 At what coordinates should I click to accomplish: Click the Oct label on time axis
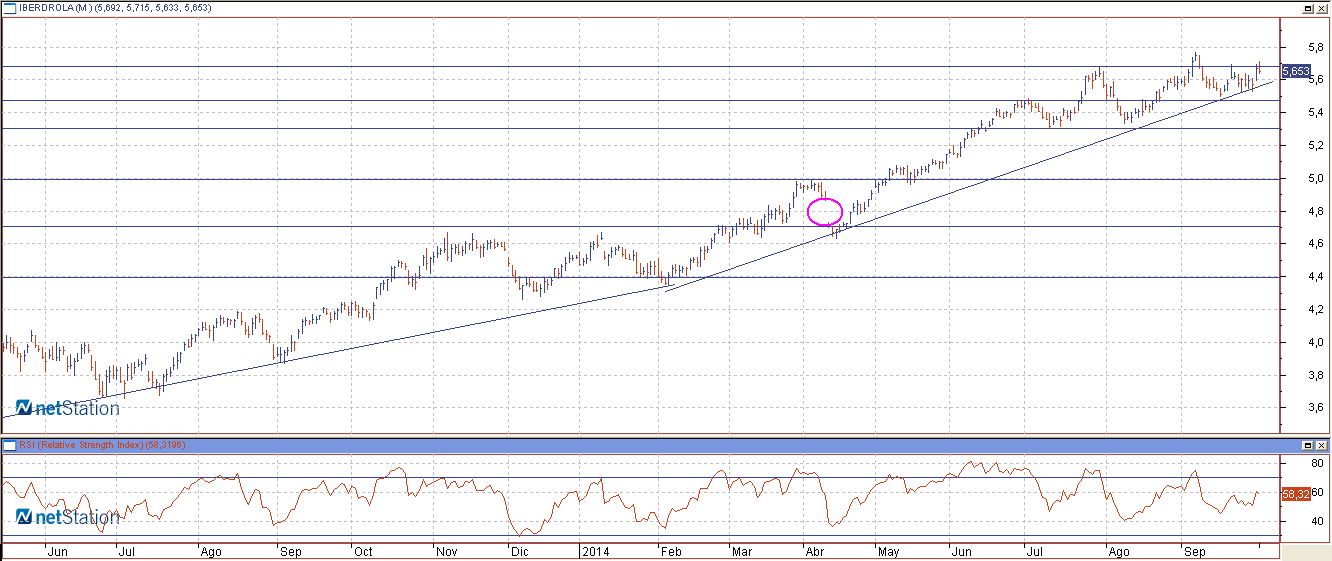point(363,551)
